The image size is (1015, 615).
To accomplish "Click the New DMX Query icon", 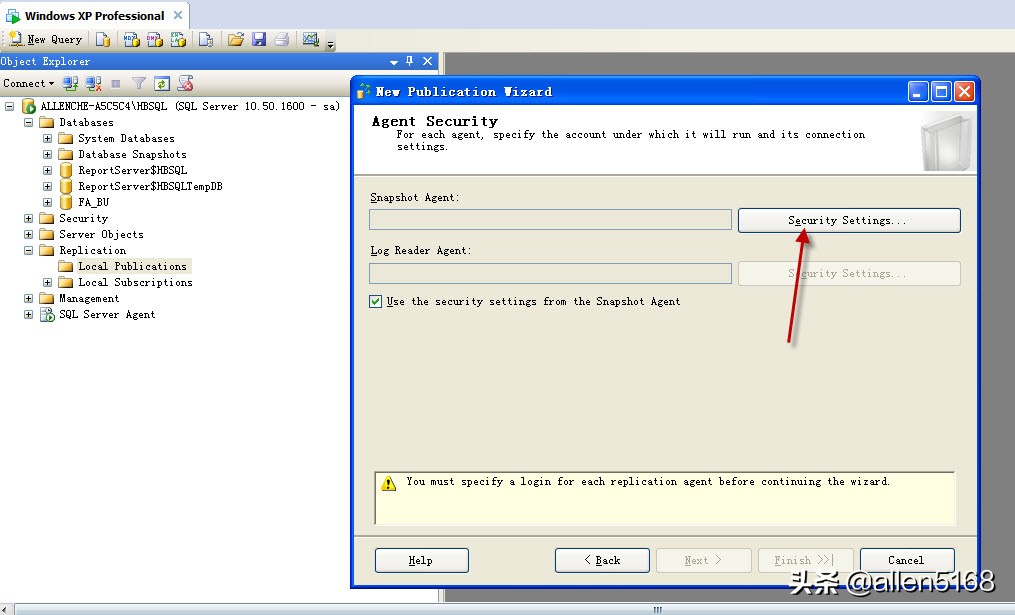I will pos(157,39).
